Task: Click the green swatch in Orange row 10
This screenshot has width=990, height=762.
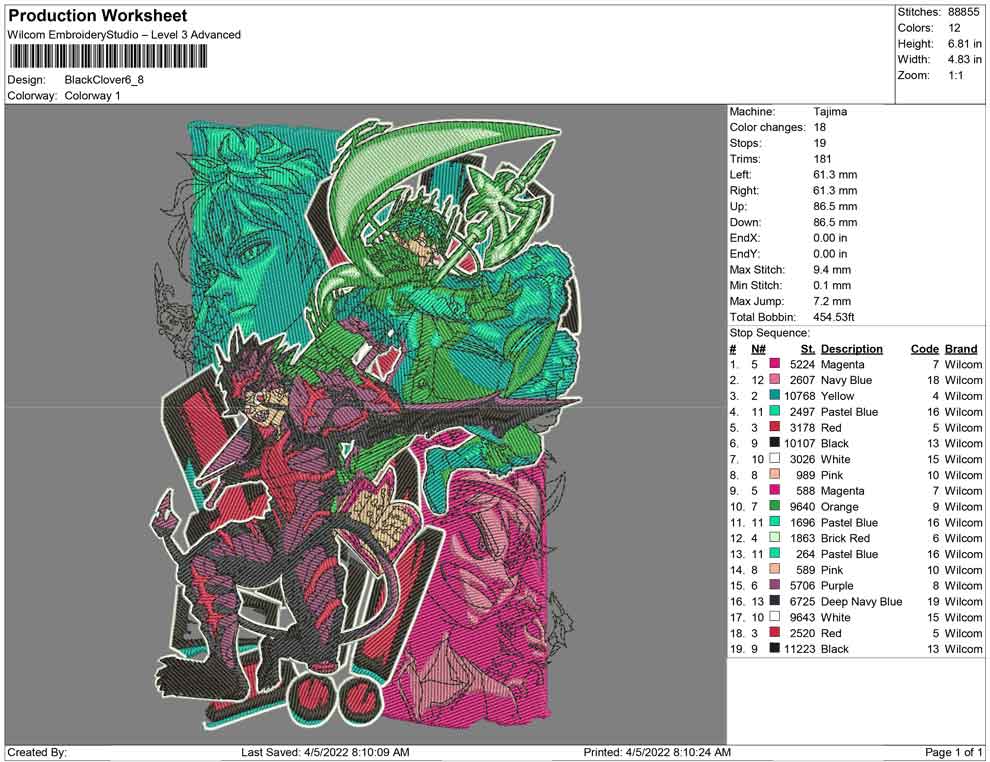Action: [775, 506]
